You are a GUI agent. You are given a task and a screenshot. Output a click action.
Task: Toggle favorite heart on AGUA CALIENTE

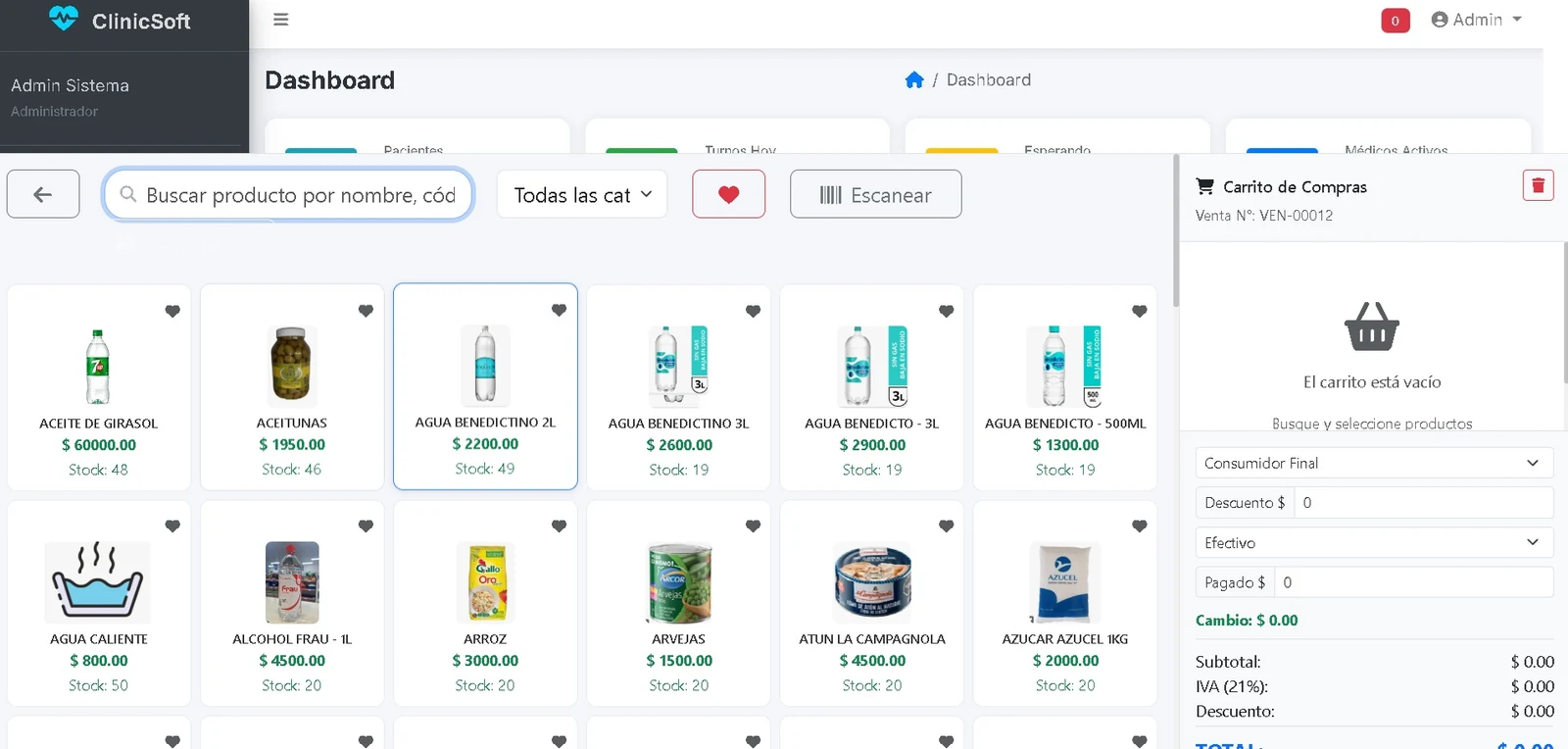click(x=172, y=526)
